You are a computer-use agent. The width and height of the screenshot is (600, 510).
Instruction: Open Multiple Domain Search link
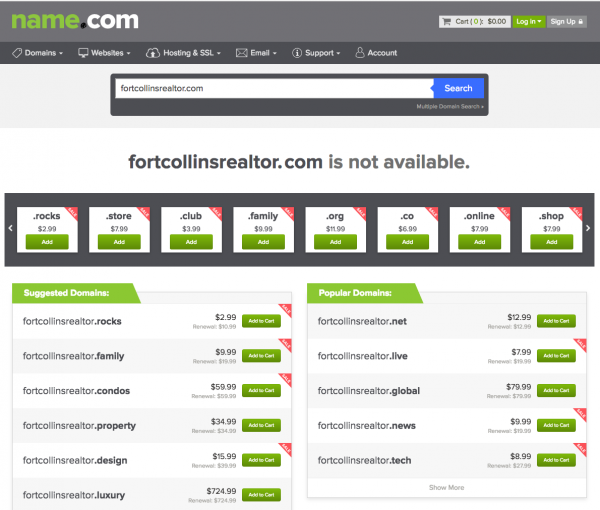pyautogui.click(x=450, y=106)
